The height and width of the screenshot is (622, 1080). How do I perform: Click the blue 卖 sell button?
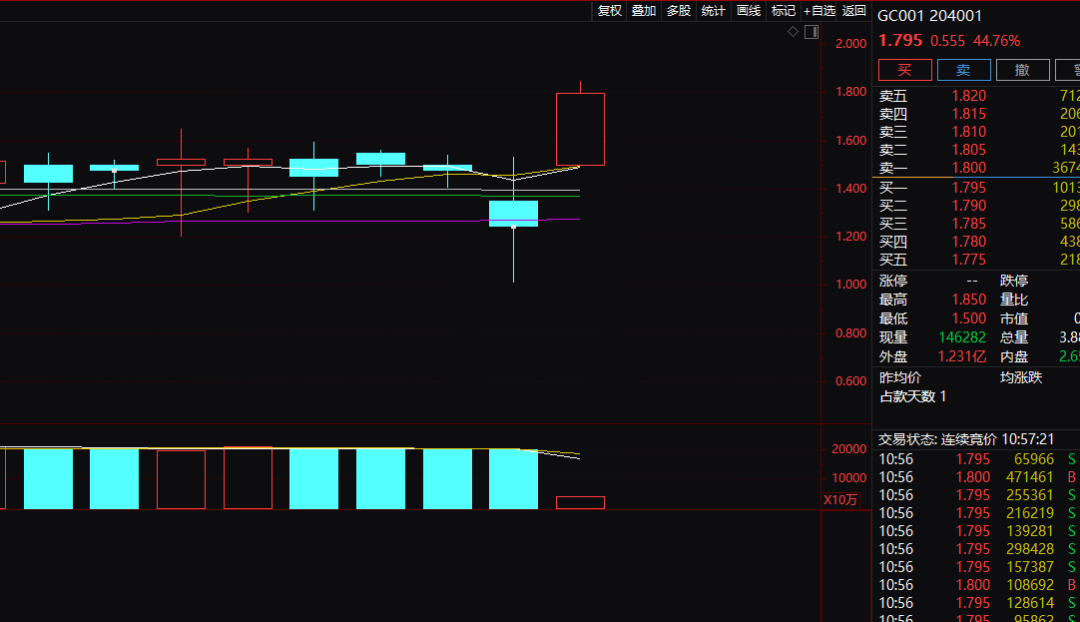[x=964, y=70]
